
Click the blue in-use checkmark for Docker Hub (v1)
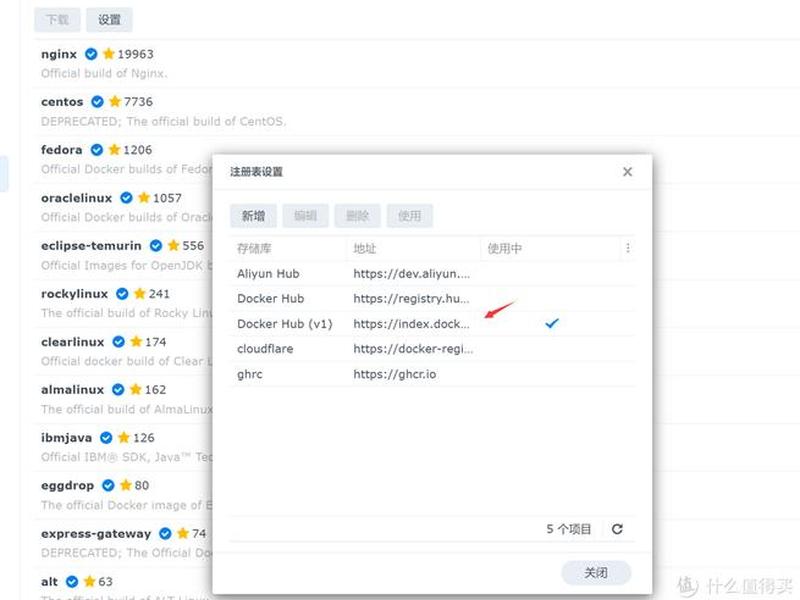point(552,323)
